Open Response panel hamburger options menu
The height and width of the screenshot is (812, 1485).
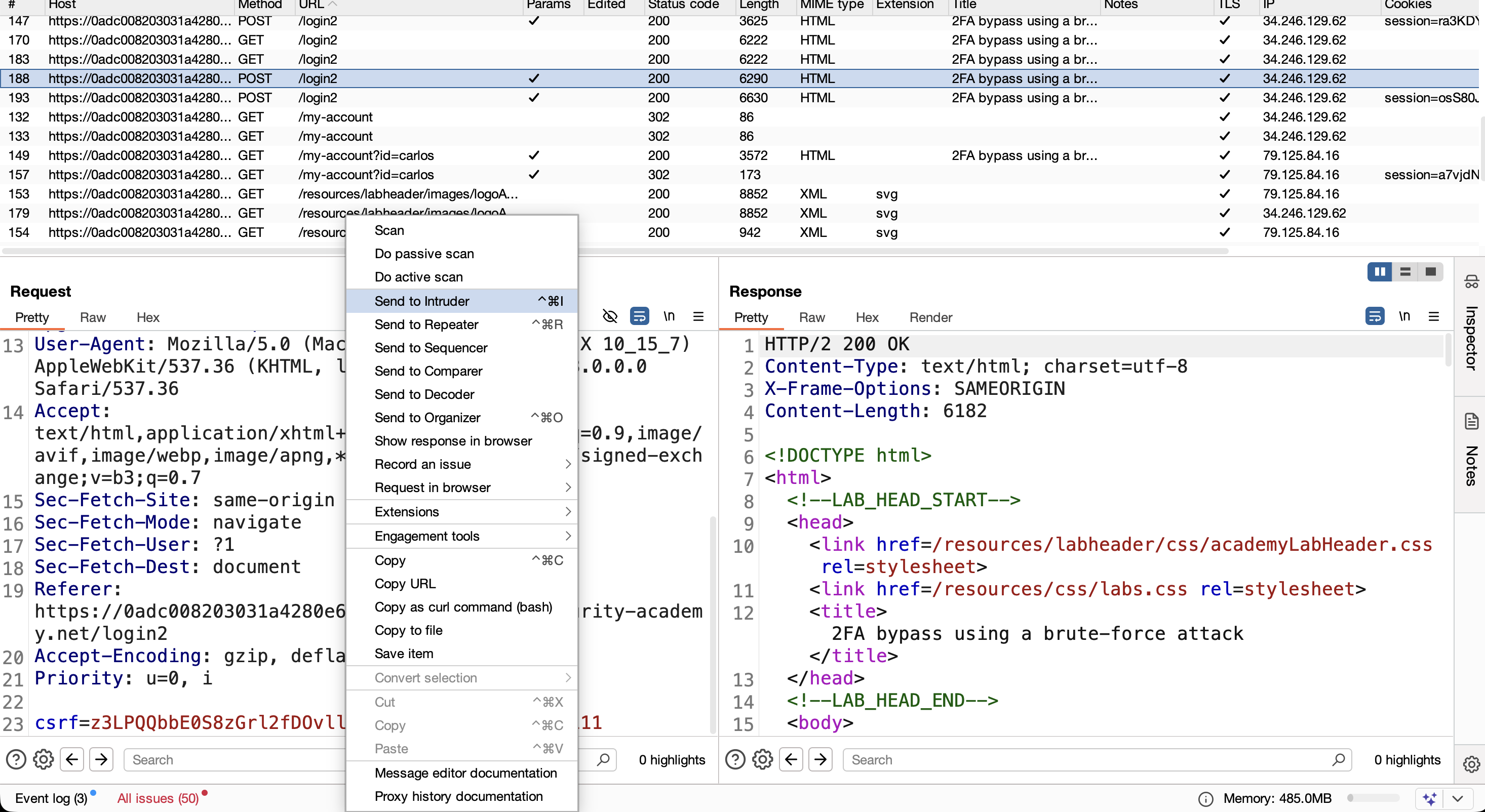(x=1434, y=316)
